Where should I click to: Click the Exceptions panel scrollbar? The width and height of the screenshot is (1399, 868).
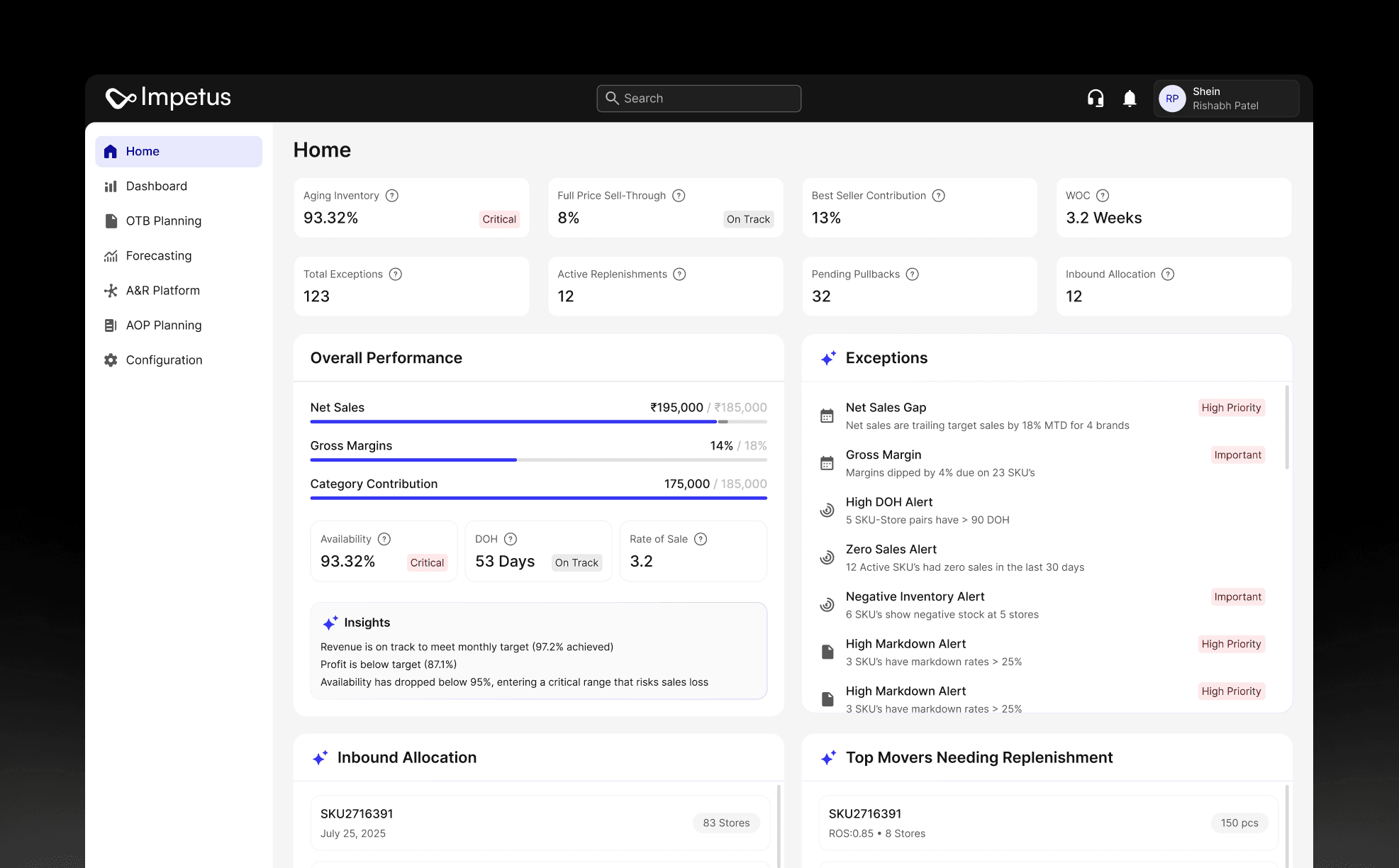[x=1287, y=427]
